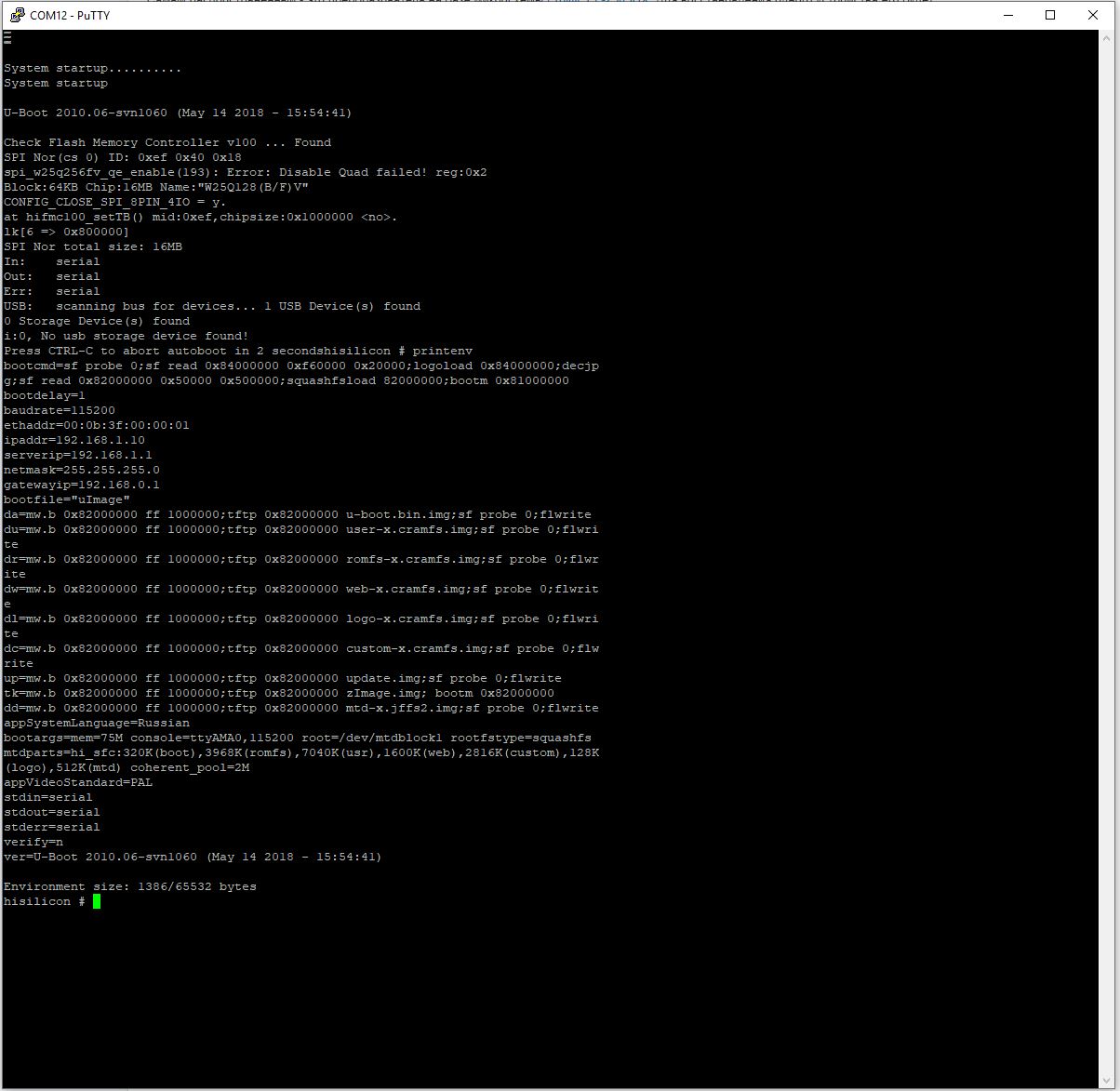Click the vertical scrollbar track
1120x1091 pixels.
click(x=1107, y=558)
